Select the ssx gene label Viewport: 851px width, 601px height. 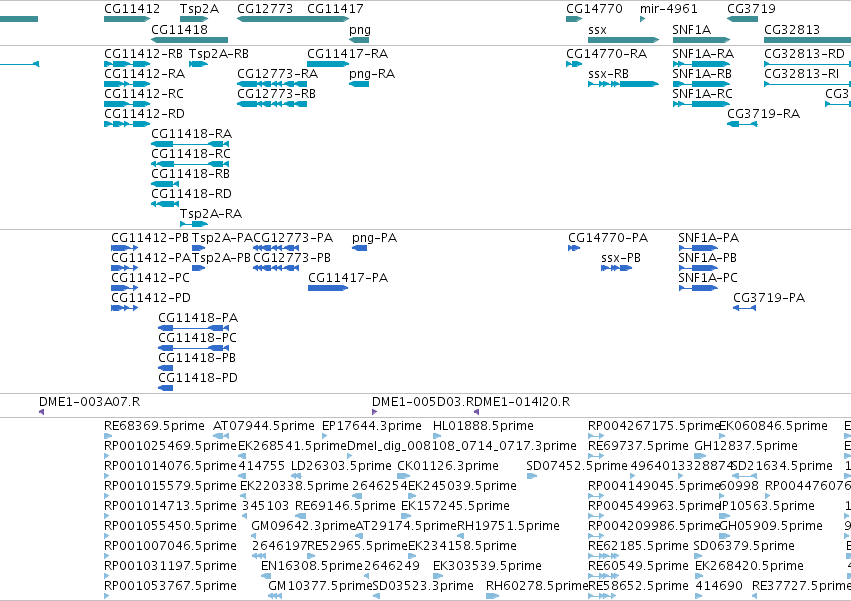click(x=597, y=29)
